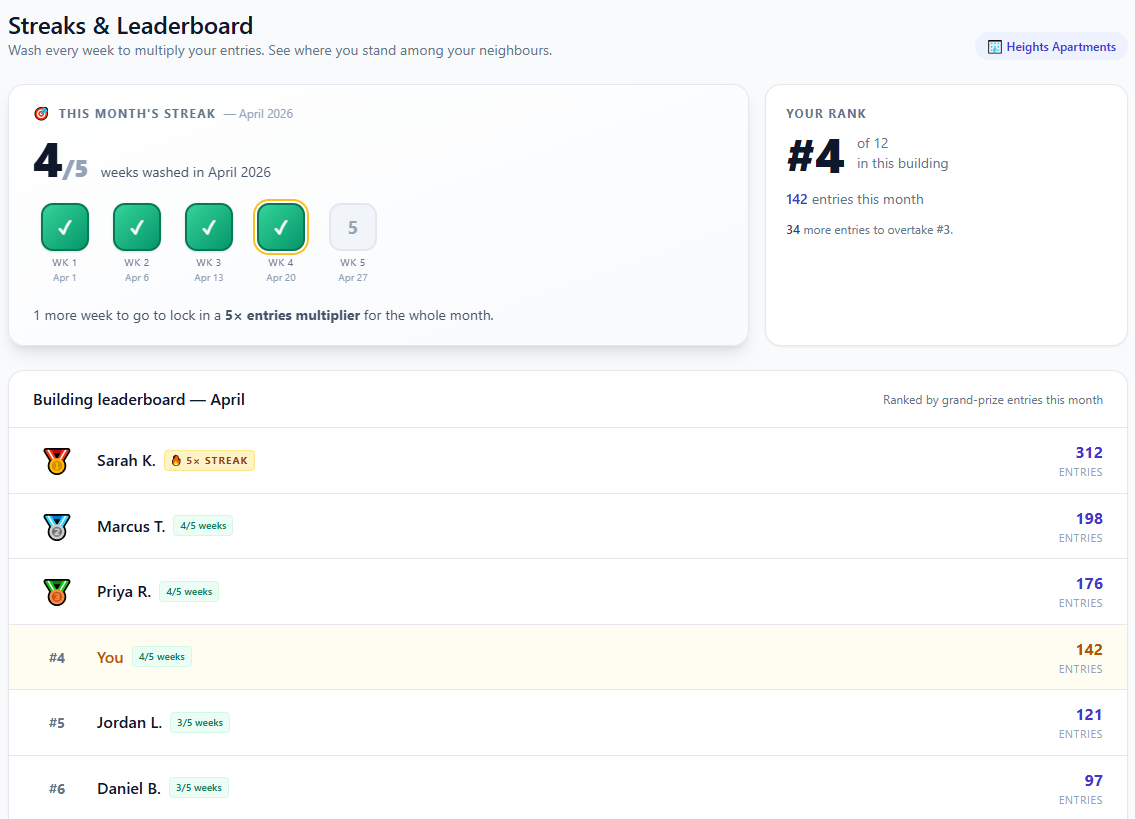Click the target icon beside This Month's Streak
1135x819 pixels.
[x=41, y=114]
